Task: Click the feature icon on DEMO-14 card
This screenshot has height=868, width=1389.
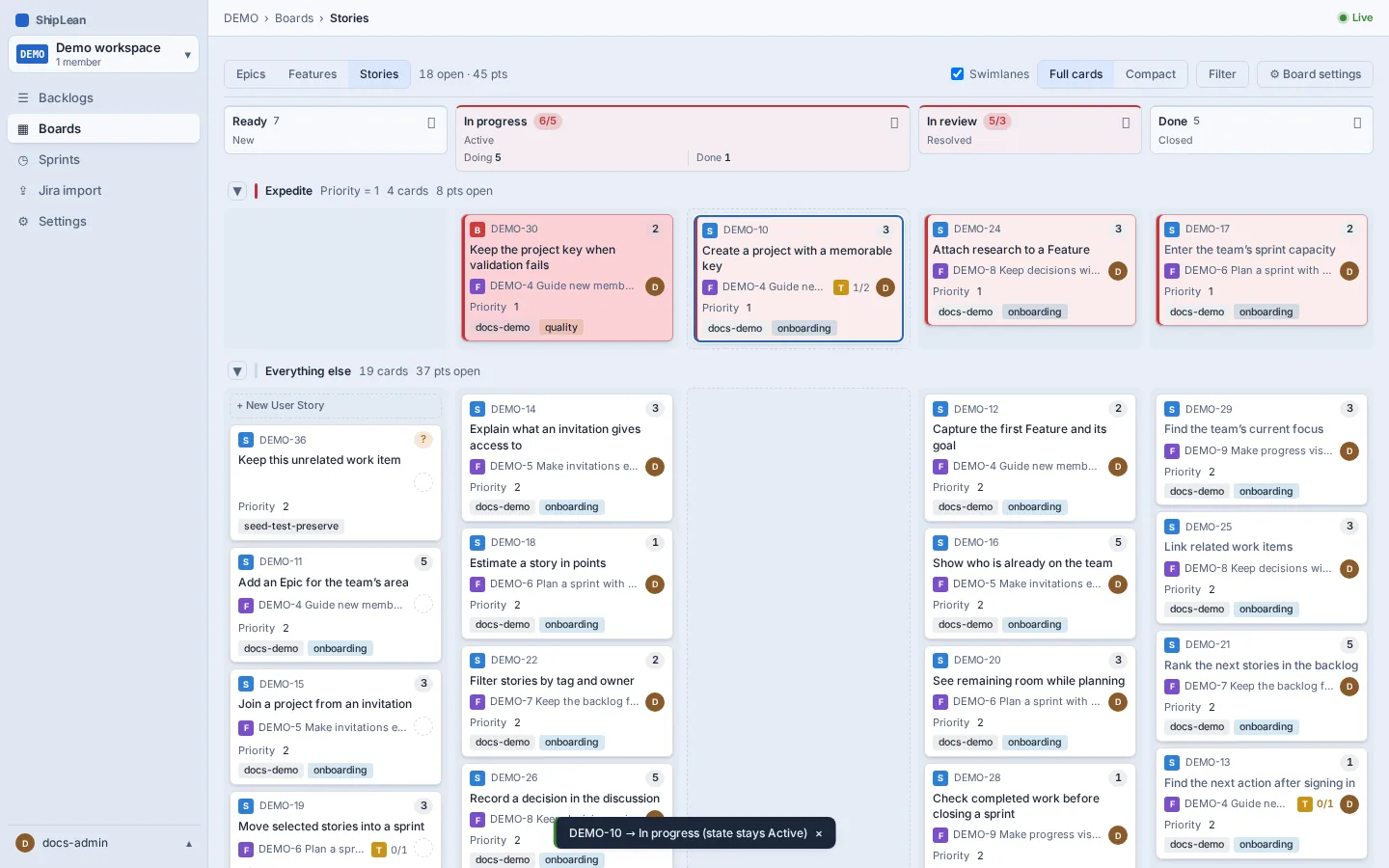Action: click(477, 467)
